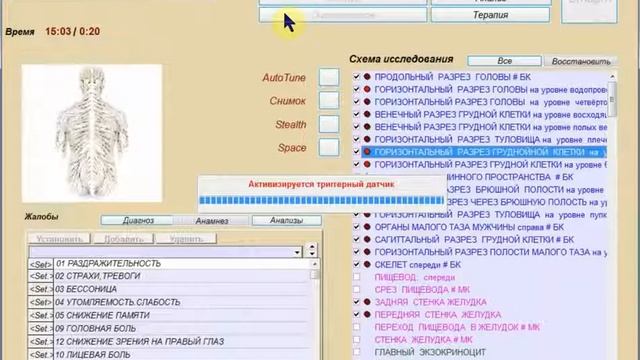Select ГЛАВНЫЙ ЭКЗОКРИНОЦИТ list entry text

click(x=430, y=352)
